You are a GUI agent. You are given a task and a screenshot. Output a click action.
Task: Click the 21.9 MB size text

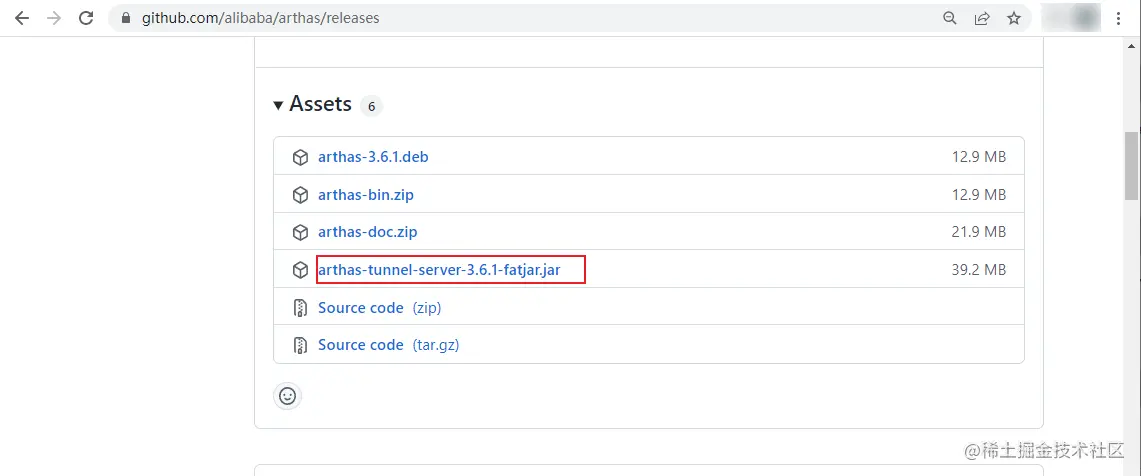979,232
